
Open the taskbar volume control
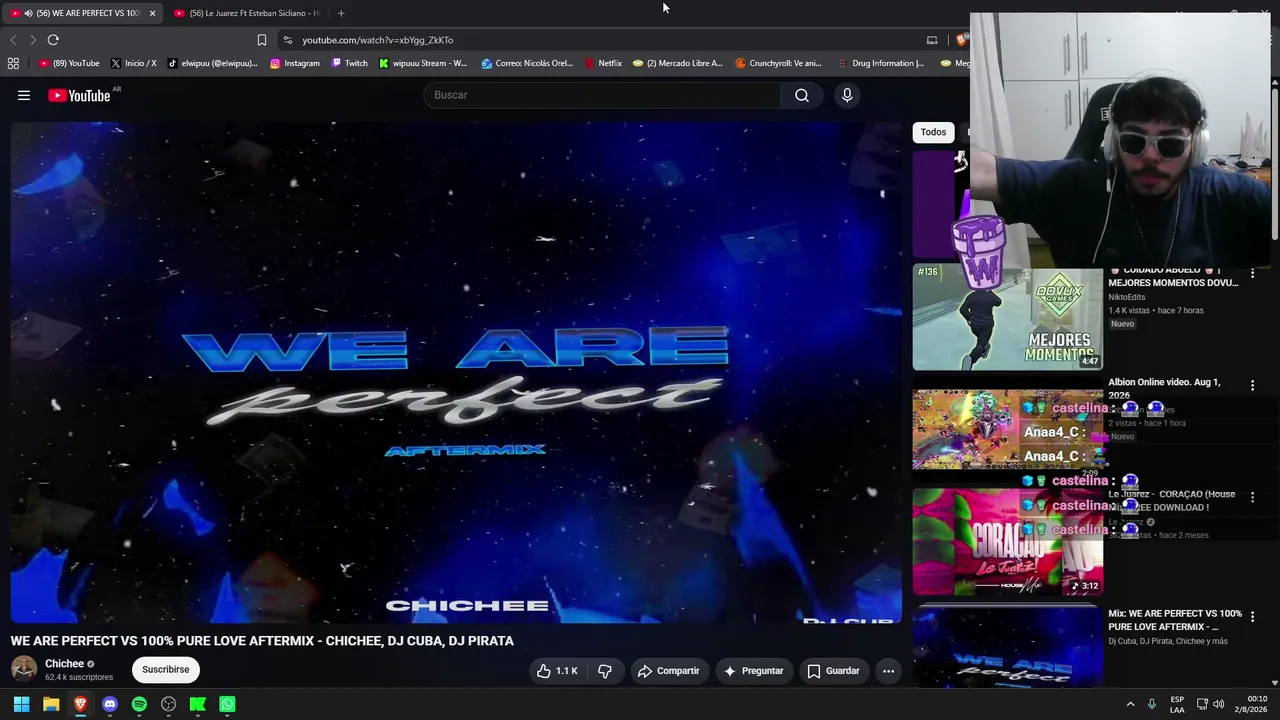coord(1218,704)
